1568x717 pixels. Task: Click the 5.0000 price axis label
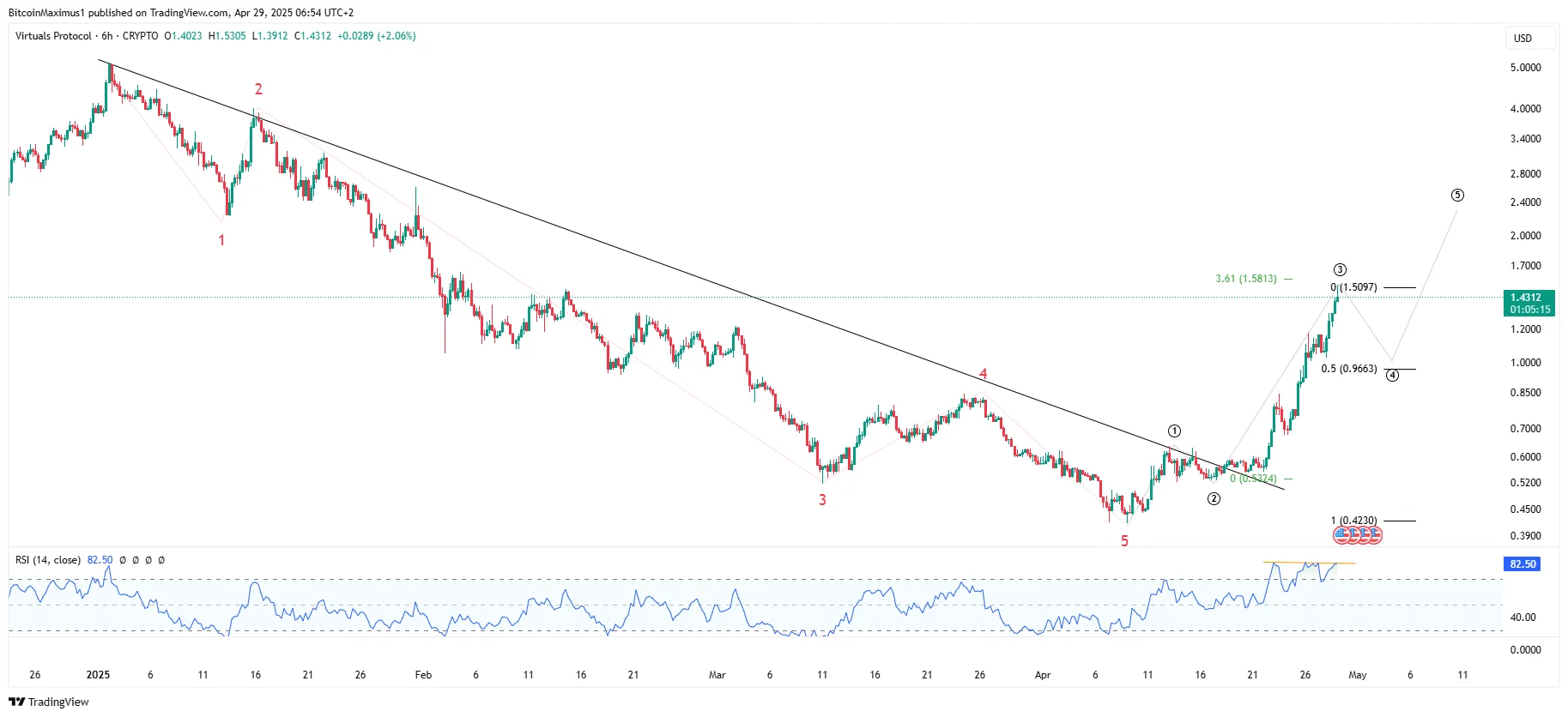(x=1526, y=68)
